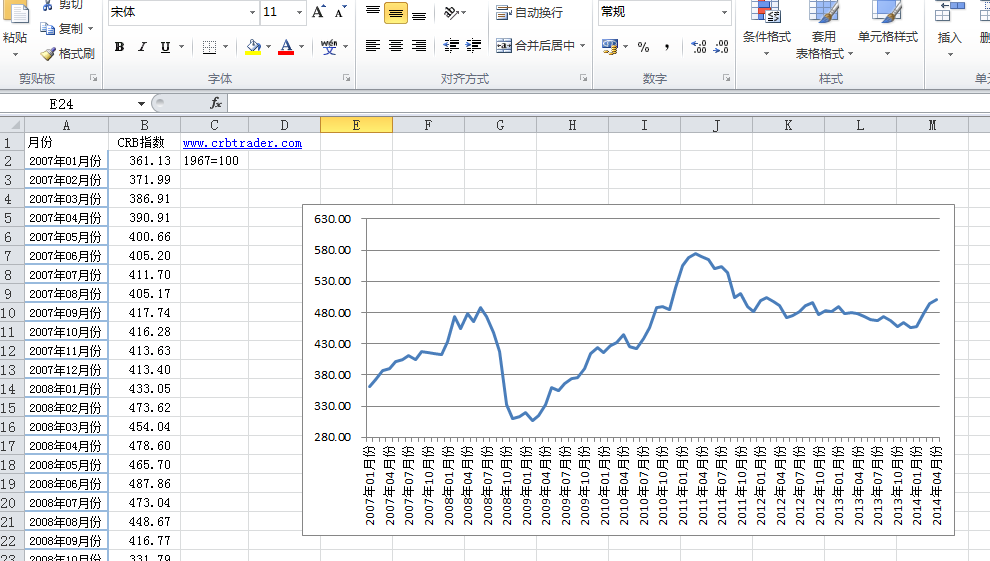
Task: Toggle middle vertical align (highlighted)
Action: [396, 12]
